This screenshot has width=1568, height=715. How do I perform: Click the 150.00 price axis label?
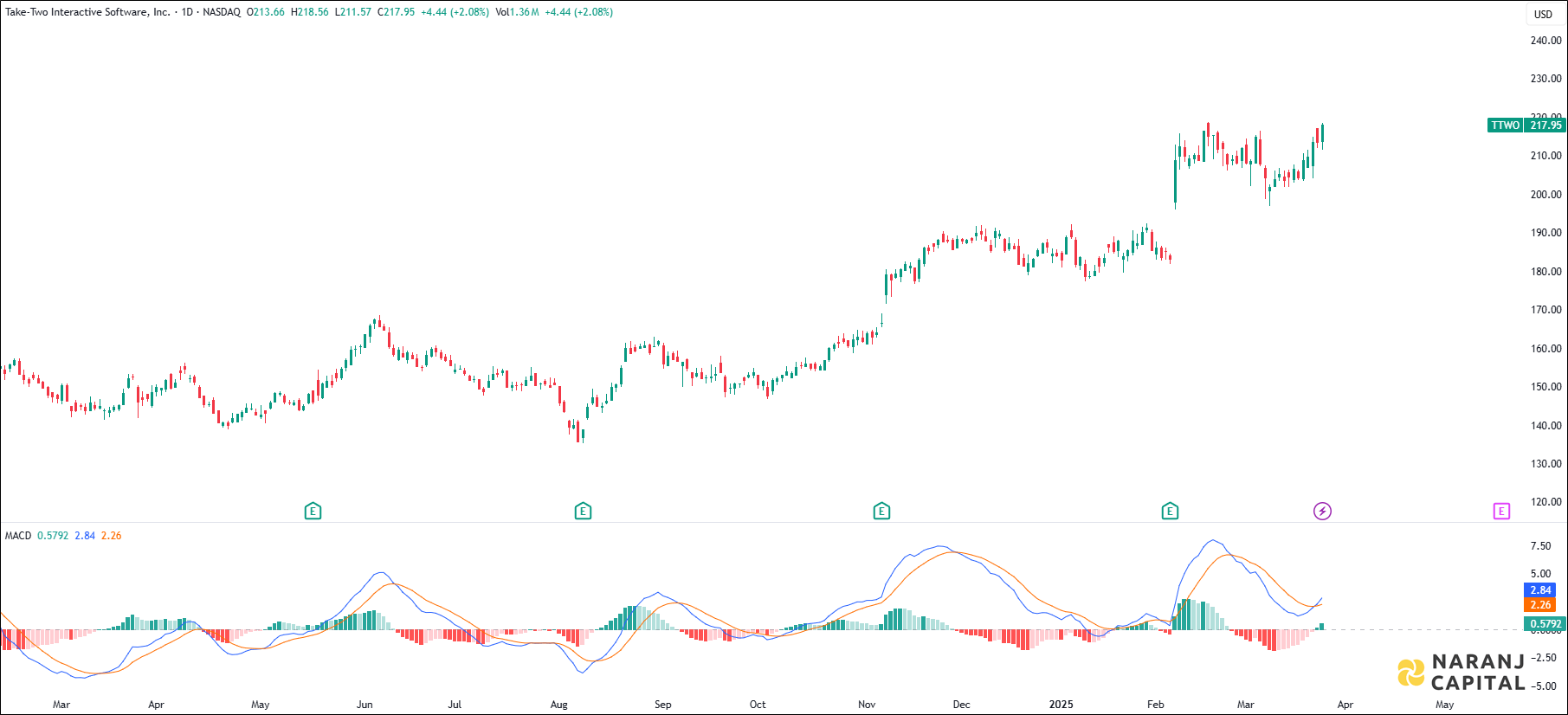[x=1545, y=387]
